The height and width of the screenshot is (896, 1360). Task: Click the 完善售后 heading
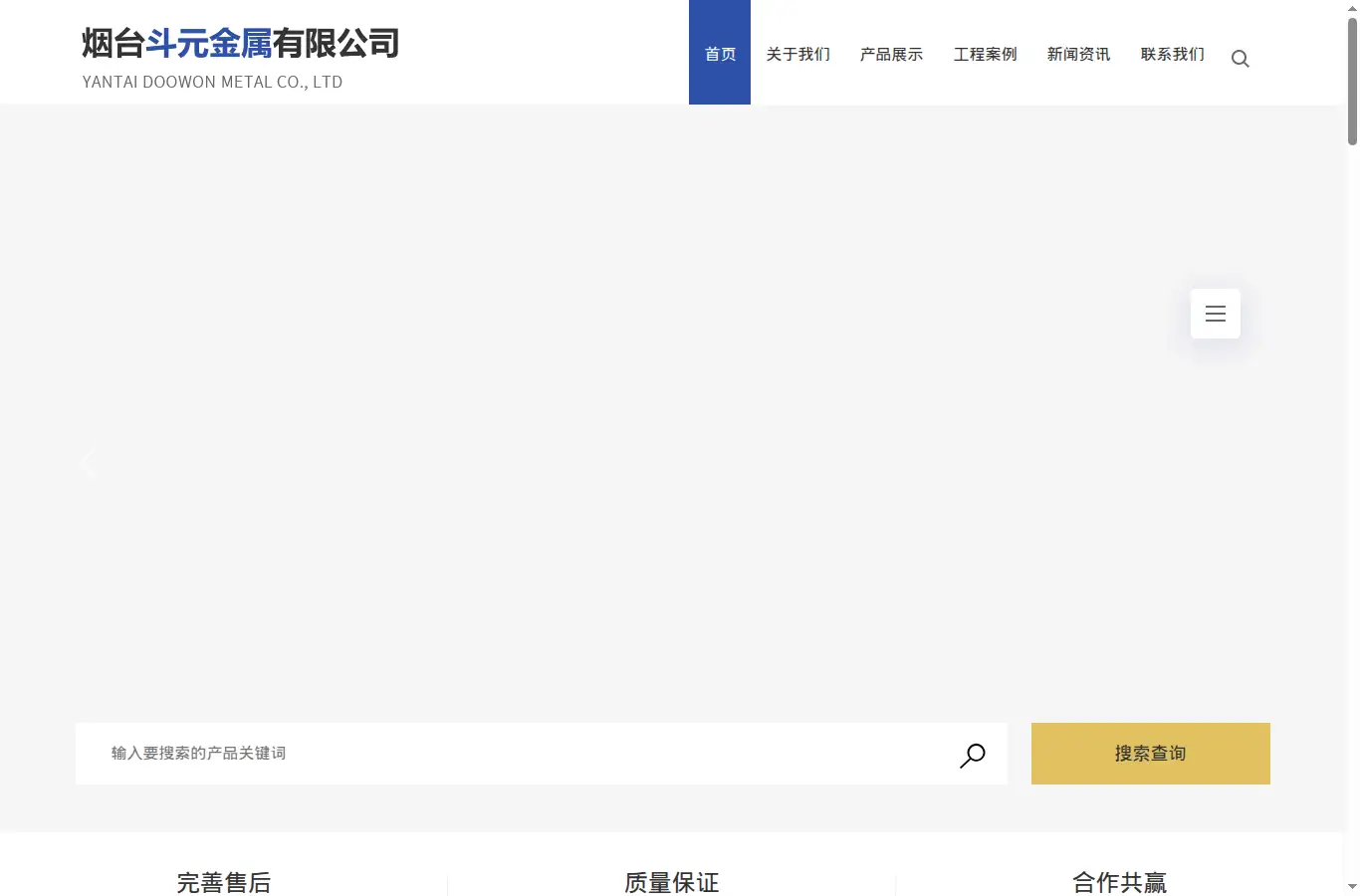point(224,882)
